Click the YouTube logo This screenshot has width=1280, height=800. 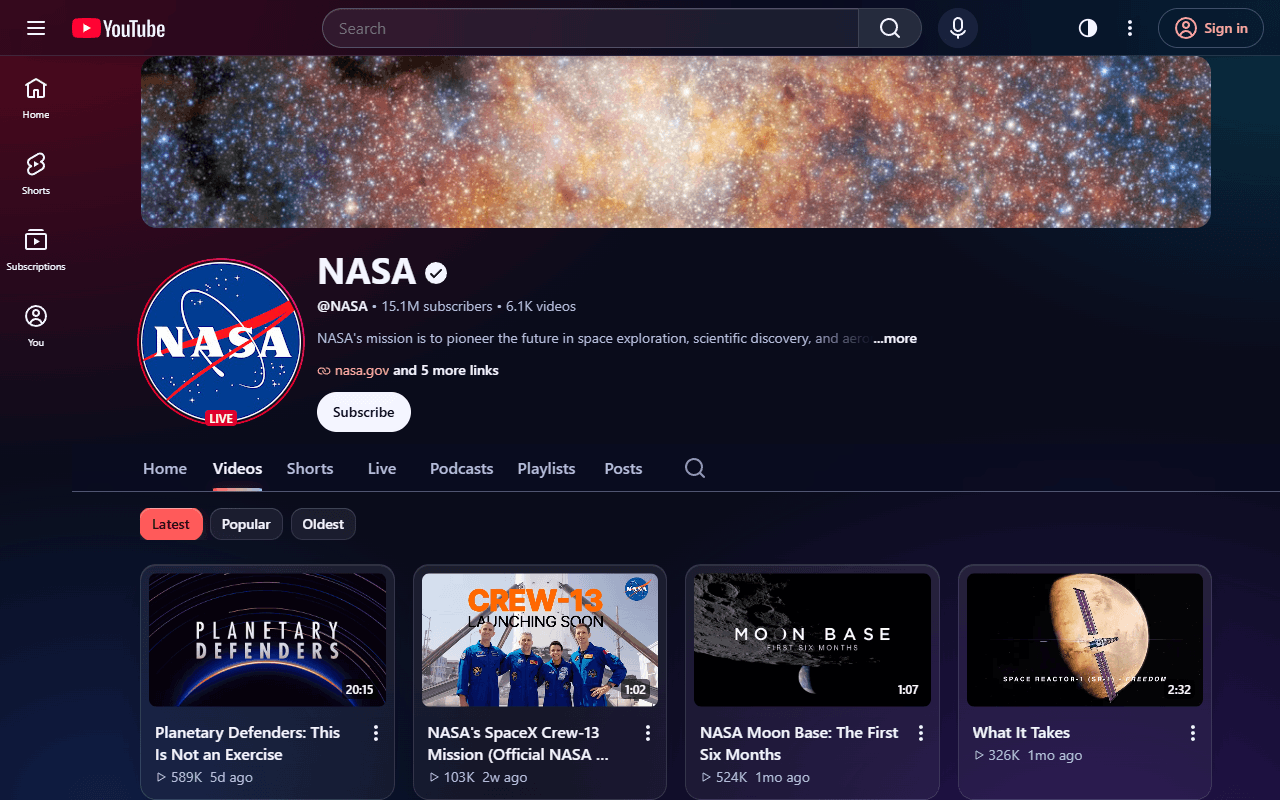(118, 28)
